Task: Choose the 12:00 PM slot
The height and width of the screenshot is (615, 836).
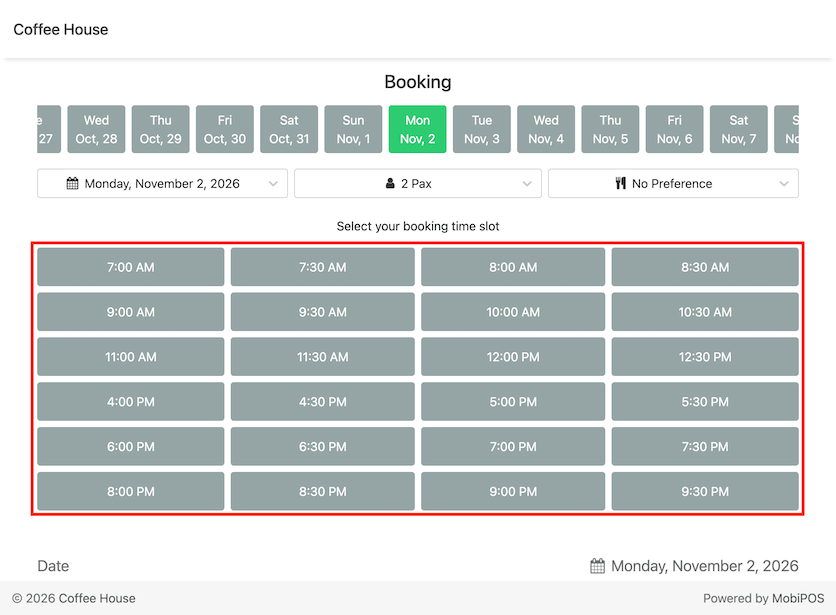Action: click(513, 357)
